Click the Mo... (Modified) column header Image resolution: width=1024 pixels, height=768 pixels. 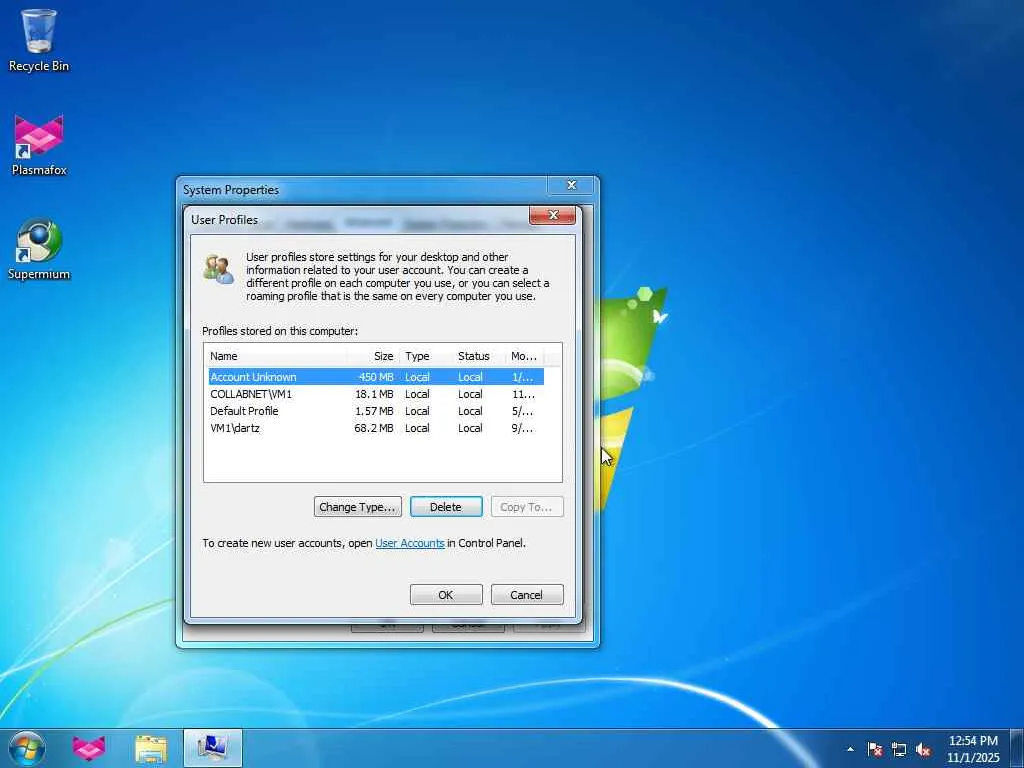click(524, 356)
